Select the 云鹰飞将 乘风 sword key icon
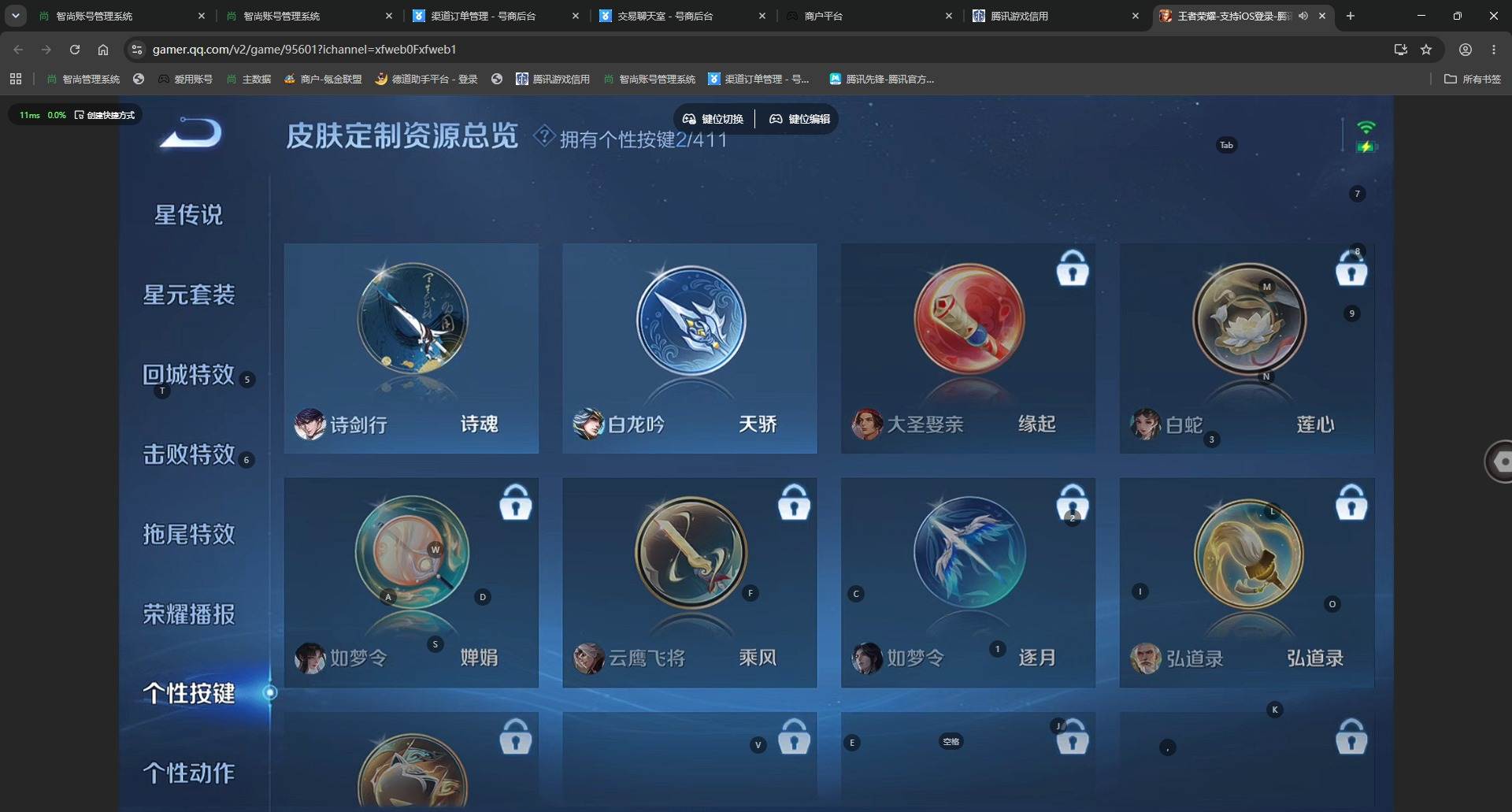 (691, 551)
